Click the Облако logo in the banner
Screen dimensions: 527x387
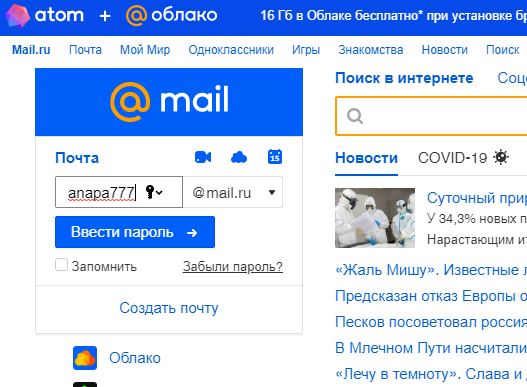point(171,15)
